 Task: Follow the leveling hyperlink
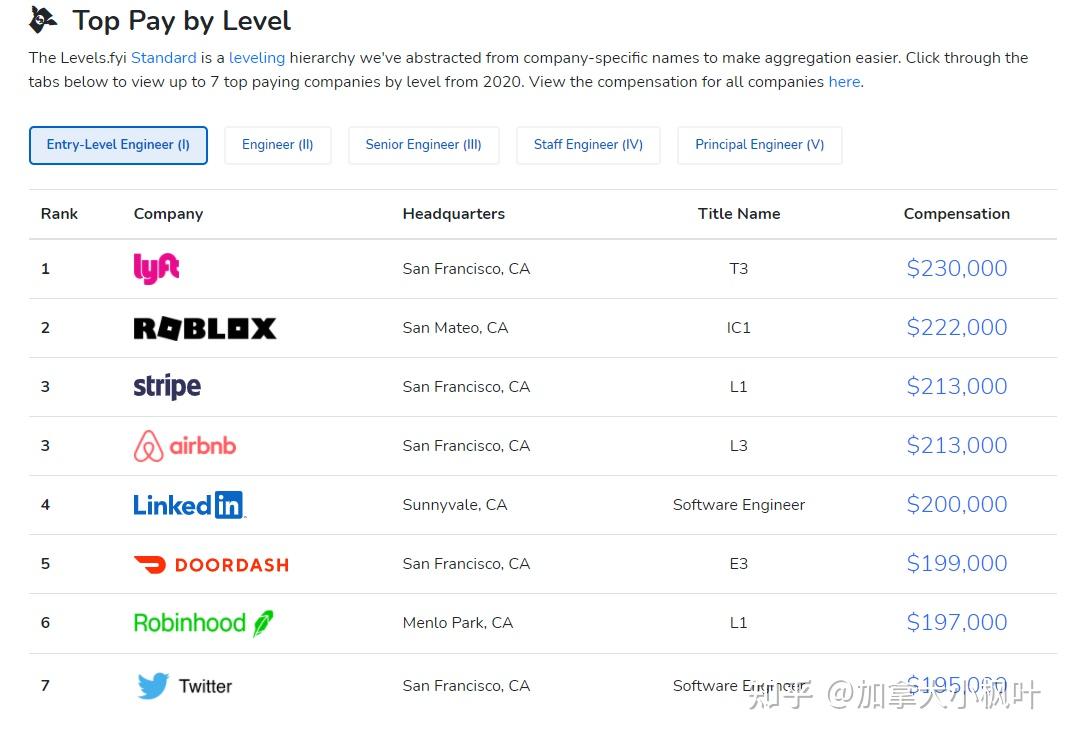tap(257, 58)
